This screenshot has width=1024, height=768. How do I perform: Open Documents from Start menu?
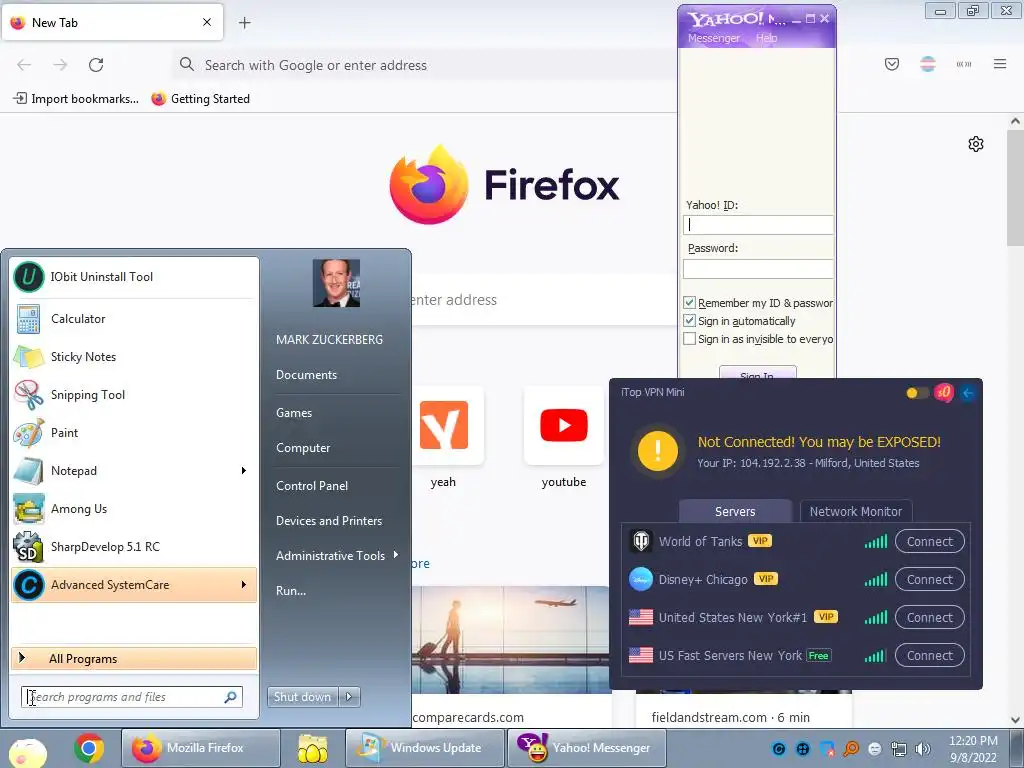coord(306,375)
